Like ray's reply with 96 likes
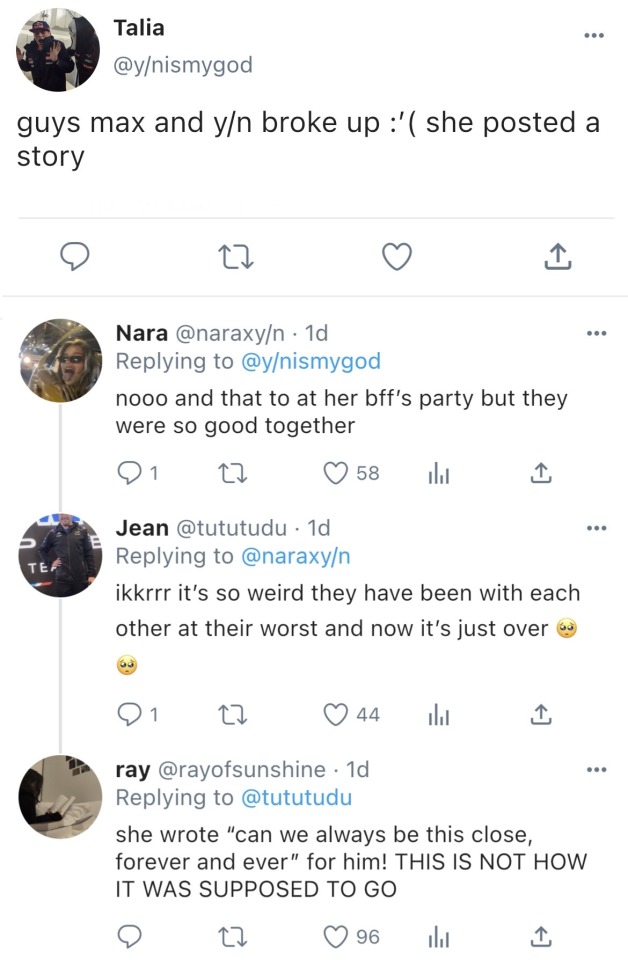This screenshot has height=960, width=628. [x=336, y=936]
